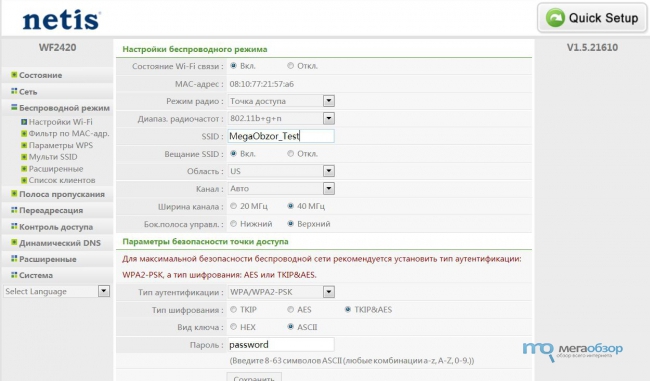650x381 pixels.
Task: Click the icon next to Настройки Wi-Fi
Action: coord(24,122)
